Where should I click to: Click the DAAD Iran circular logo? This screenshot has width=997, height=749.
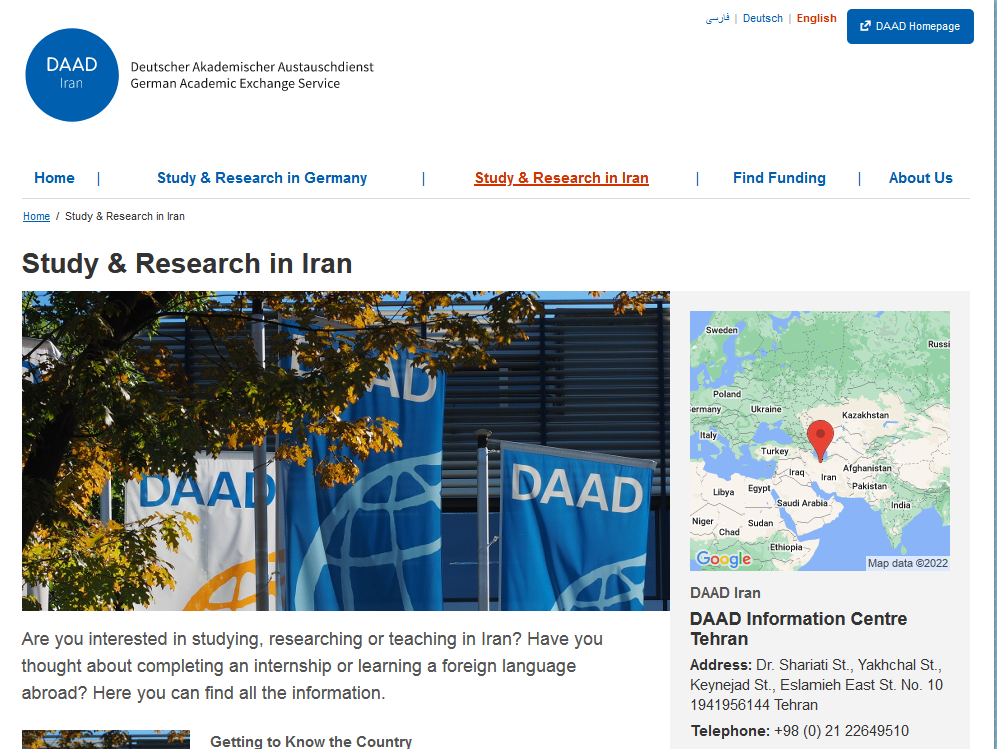point(71,74)
